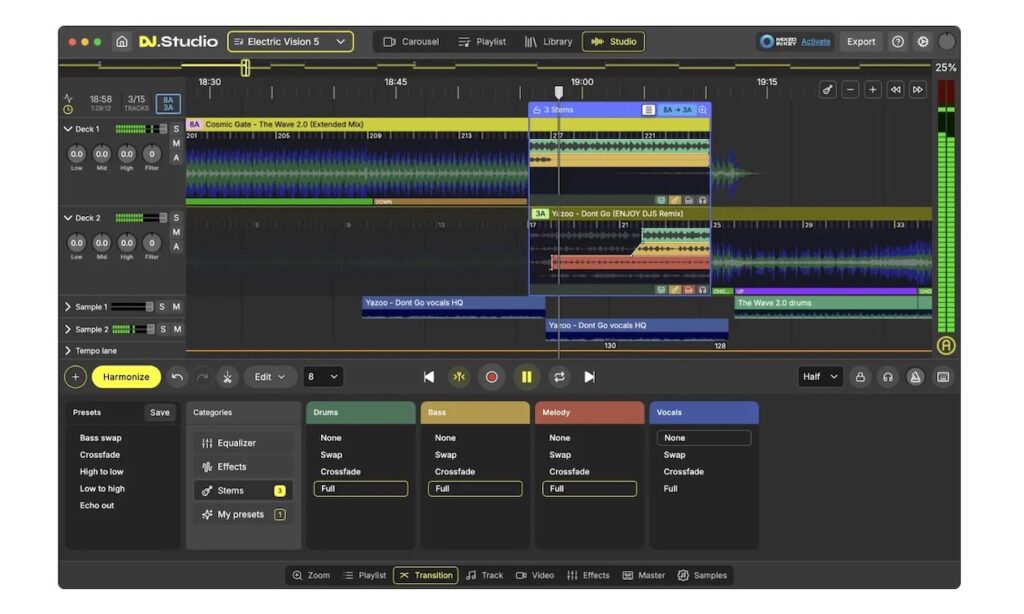Click the mix overview position handle
This screenshot has width=1024, height=614.
coord(245,67)
